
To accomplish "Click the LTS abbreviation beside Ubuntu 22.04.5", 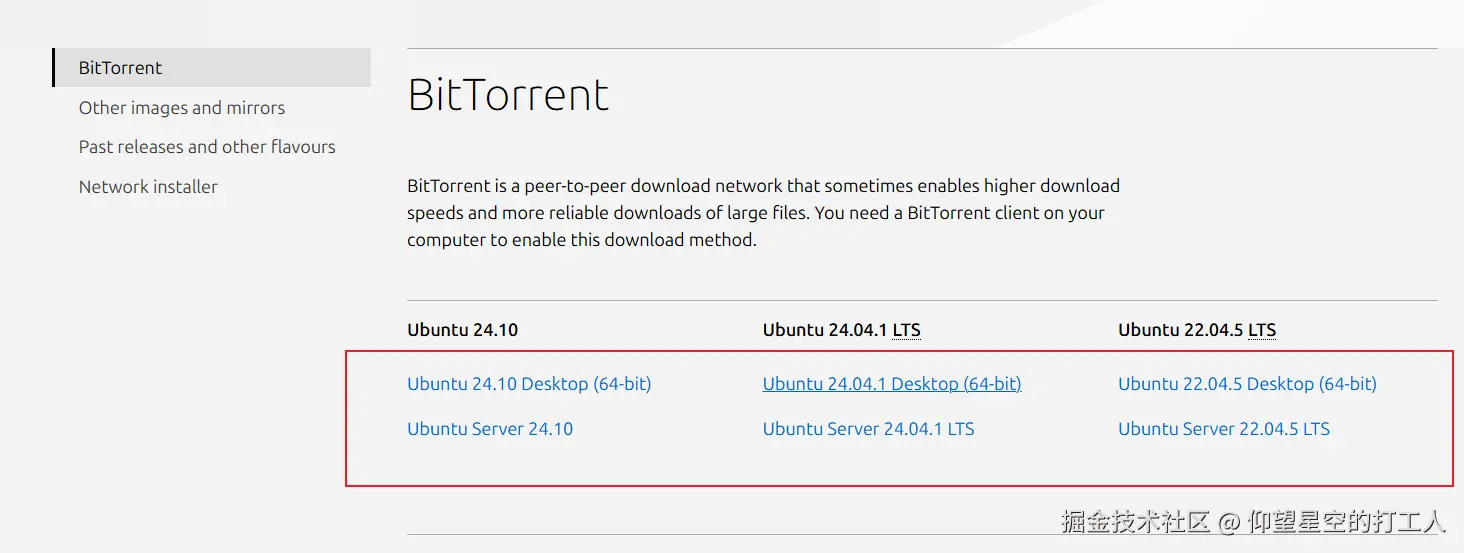I will [x=1262, y=330].
